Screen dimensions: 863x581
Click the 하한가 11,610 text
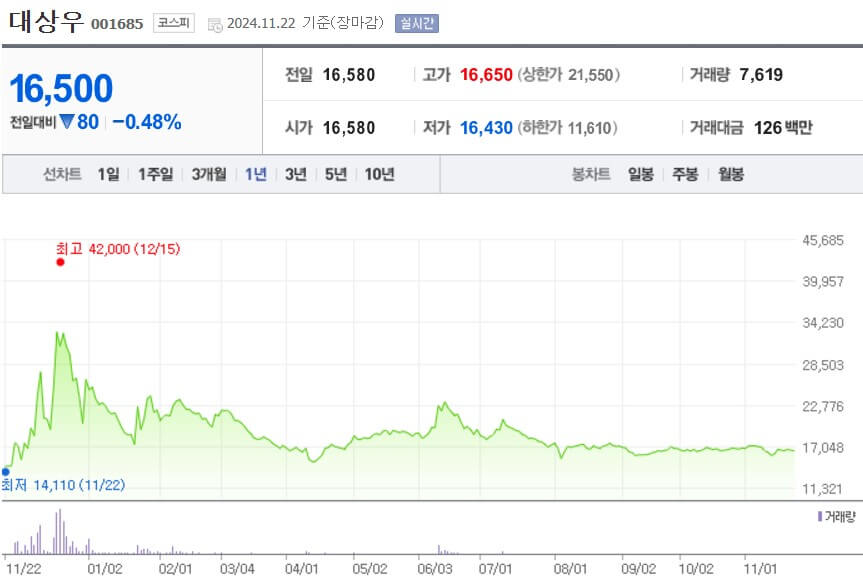point(567,128)
